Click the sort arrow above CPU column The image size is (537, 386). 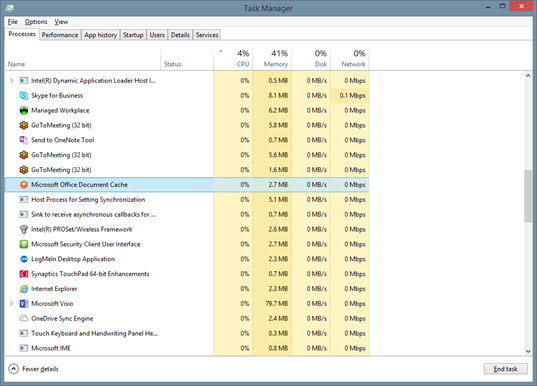pyautogui.click(x=221, y=51)
